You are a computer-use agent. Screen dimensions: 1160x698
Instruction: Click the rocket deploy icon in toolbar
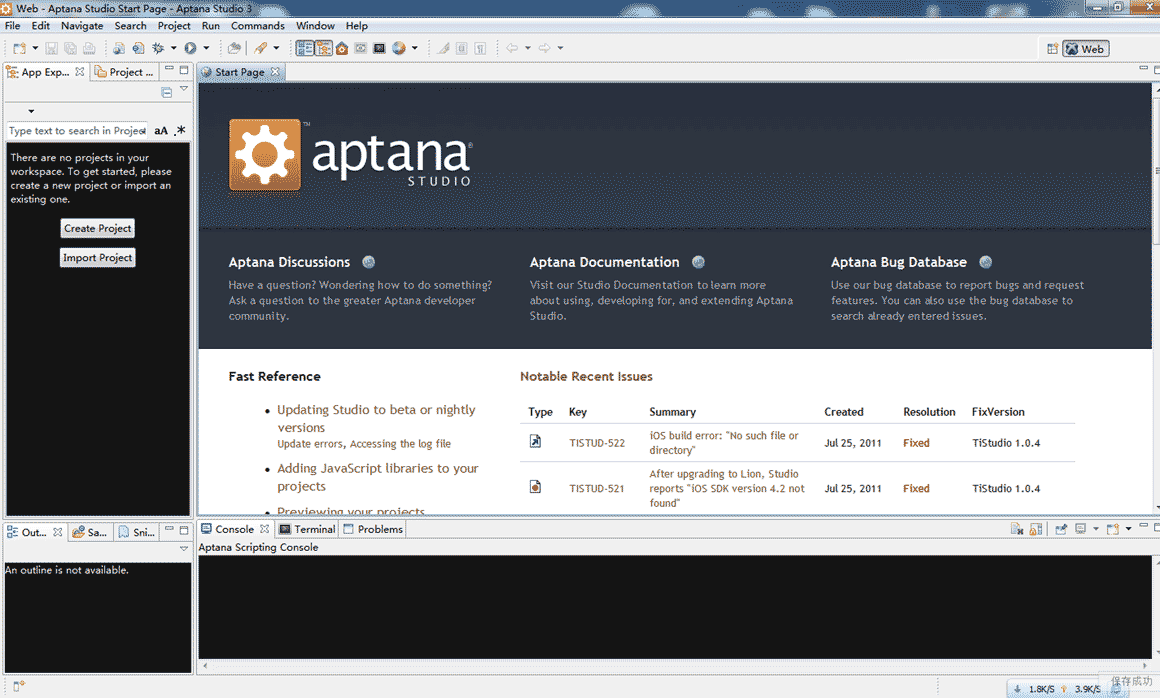[x=260, y=48]
